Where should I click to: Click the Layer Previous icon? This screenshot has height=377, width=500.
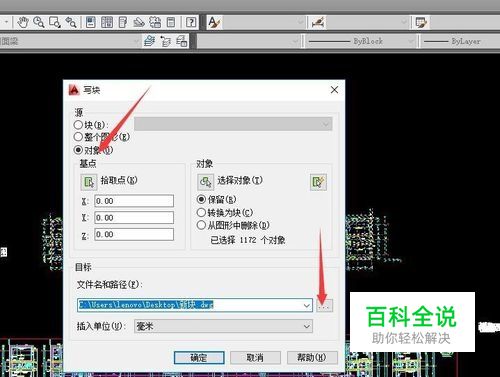(x=166, y=41)
